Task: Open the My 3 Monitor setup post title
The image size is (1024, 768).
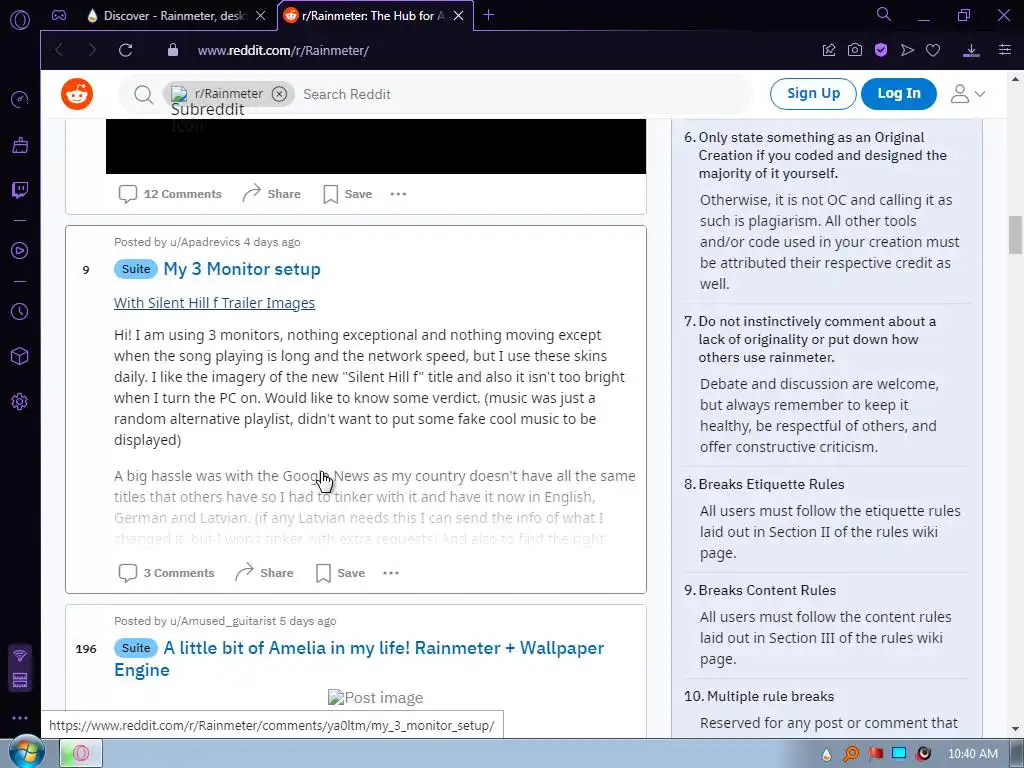Action: 242,269
